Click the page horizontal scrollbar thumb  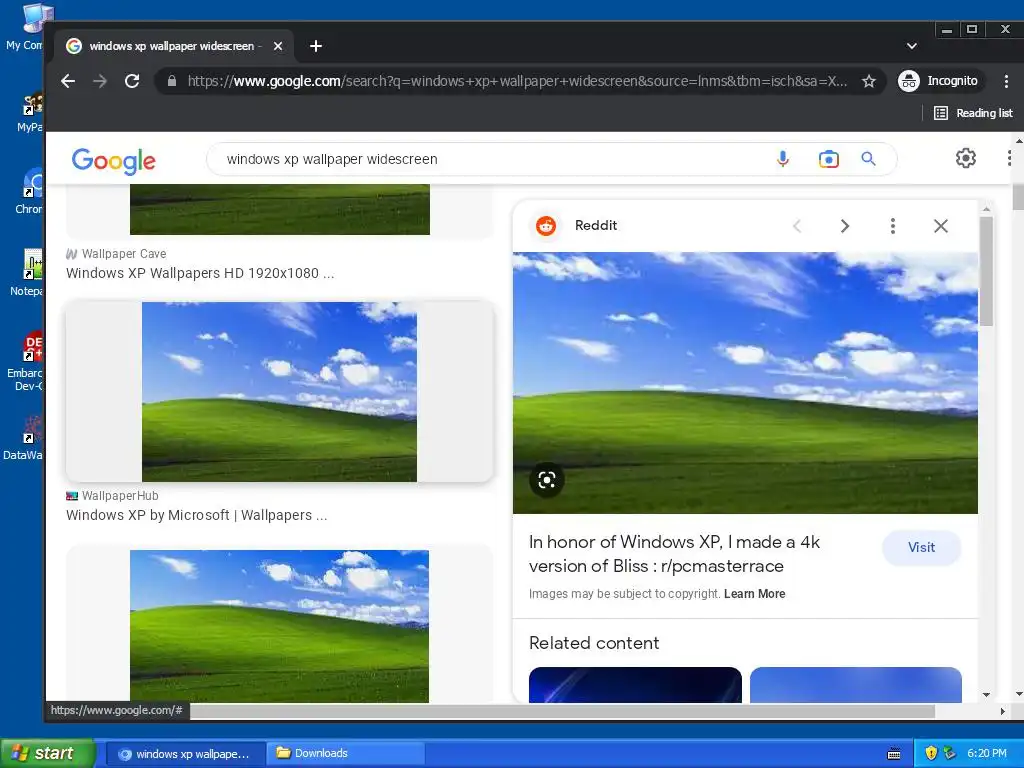562,711
